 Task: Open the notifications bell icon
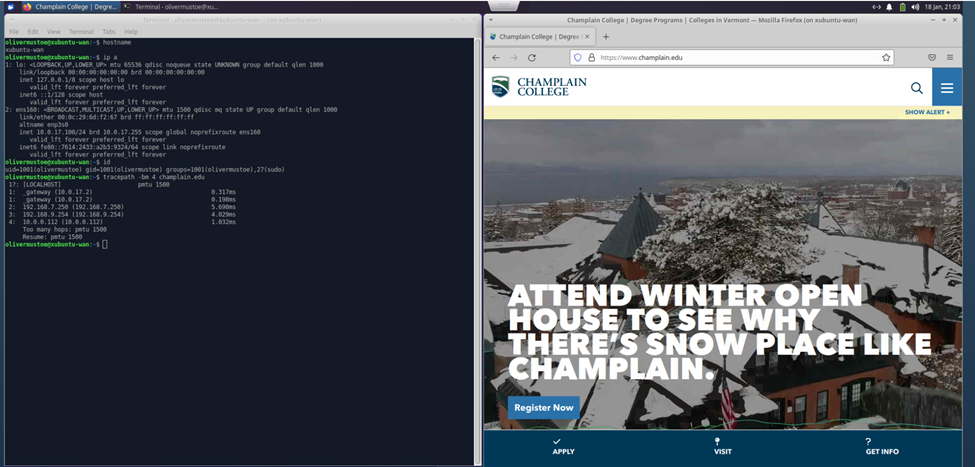point(889,7)
